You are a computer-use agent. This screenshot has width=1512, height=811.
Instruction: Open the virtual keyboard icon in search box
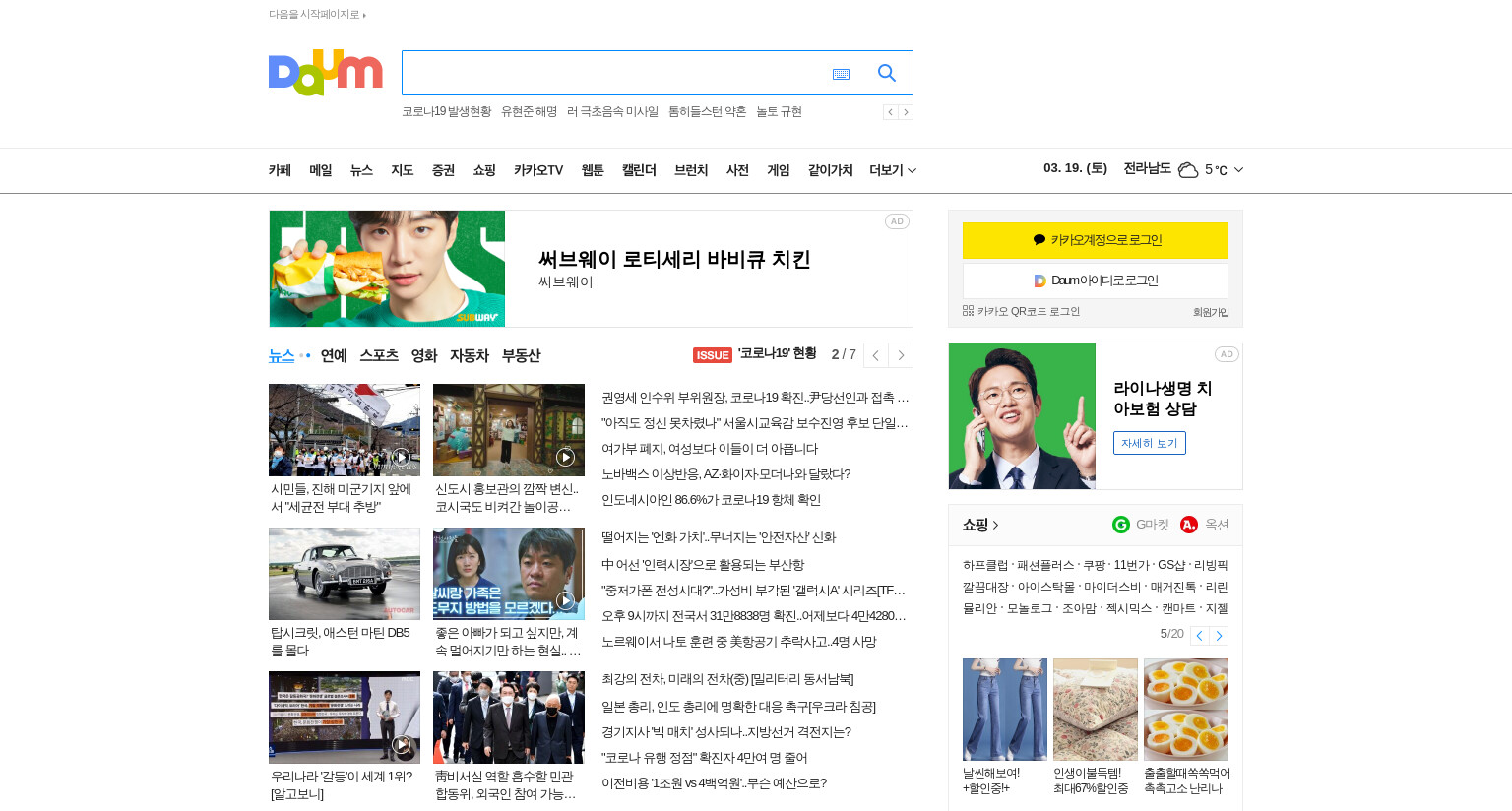click(841, 74)
